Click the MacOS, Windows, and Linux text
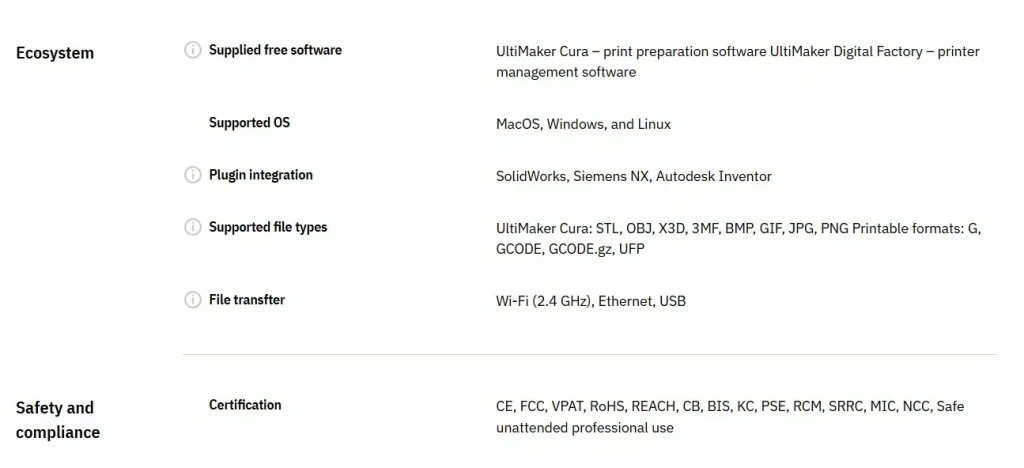Image resolution: width=1024 pixels, height=468 pixels. click(x=583, y=124)
